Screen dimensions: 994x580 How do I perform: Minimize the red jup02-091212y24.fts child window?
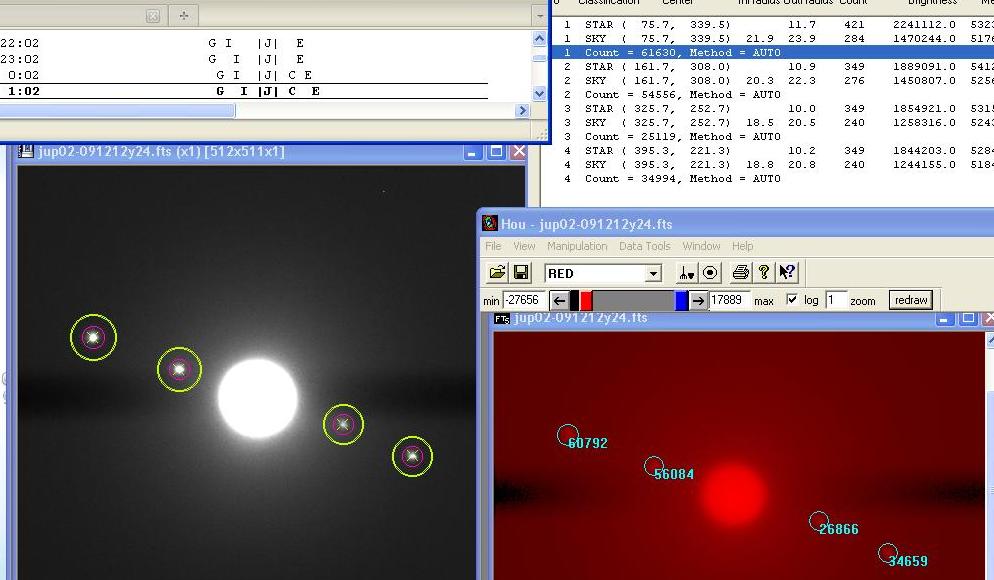point(944,318)
